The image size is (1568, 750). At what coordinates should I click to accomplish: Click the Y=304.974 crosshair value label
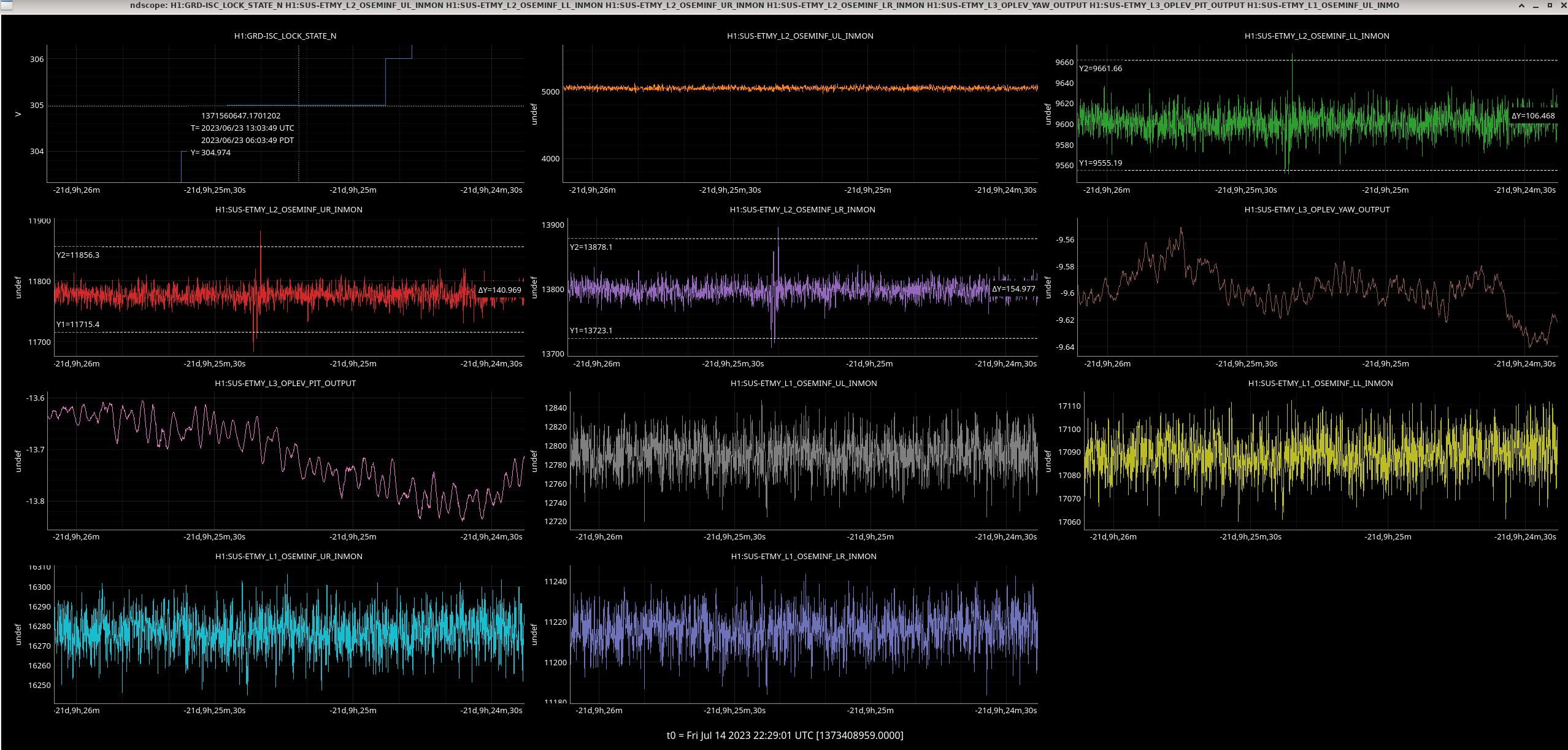pyautogui.click(x=210, y=153)
